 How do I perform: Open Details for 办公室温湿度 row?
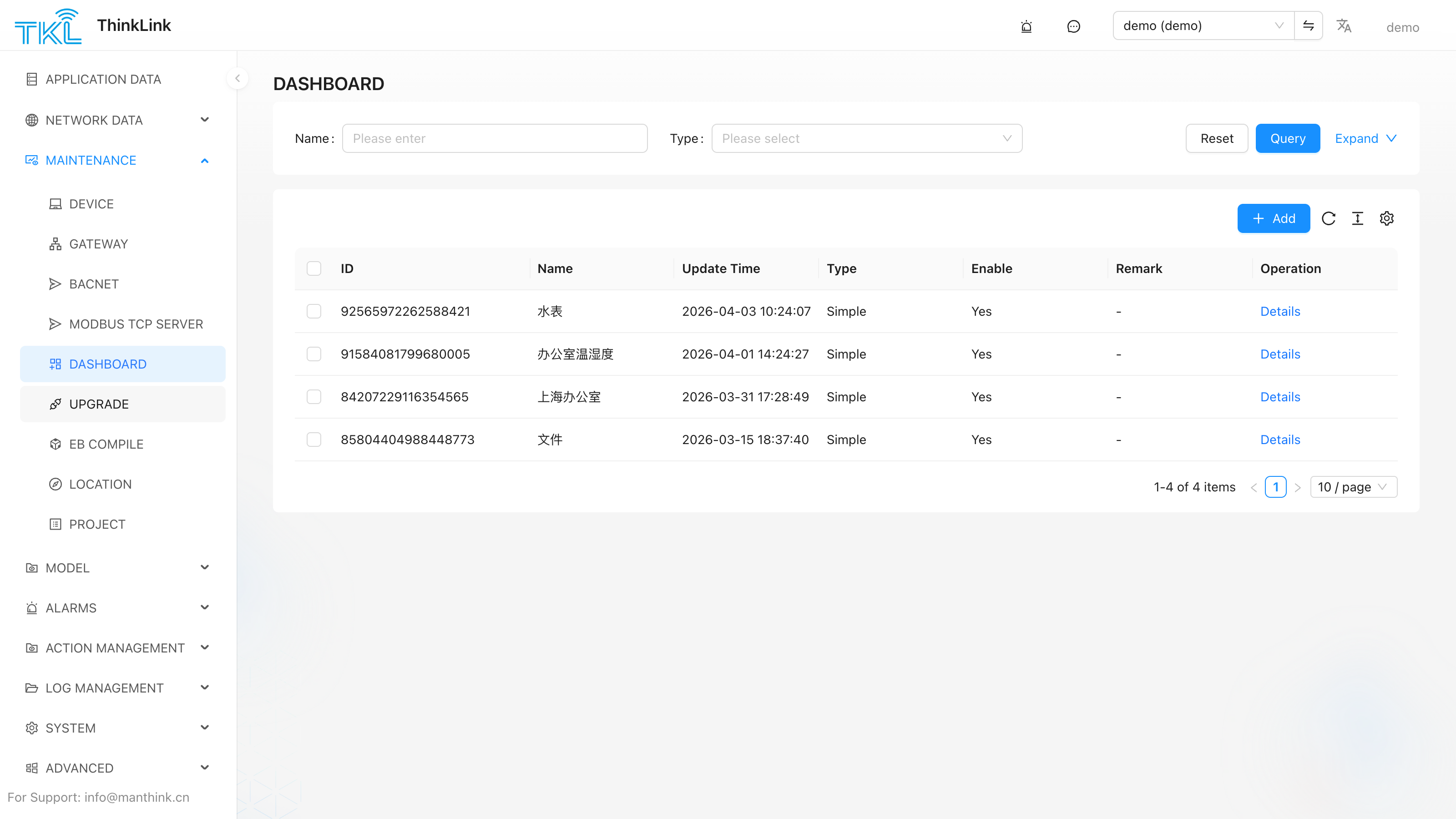1280,354
